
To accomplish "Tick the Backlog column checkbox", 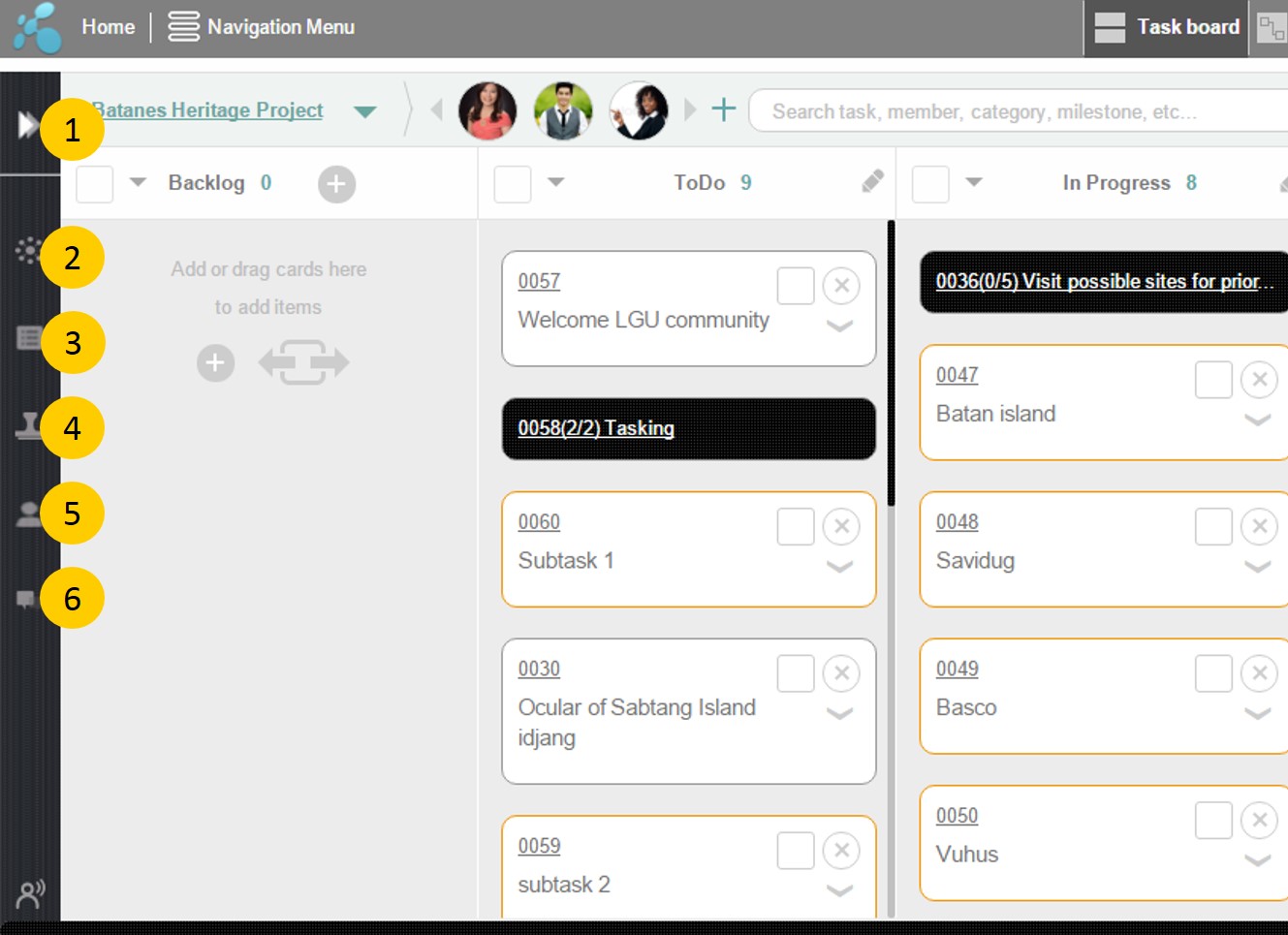I will [95, 184].
